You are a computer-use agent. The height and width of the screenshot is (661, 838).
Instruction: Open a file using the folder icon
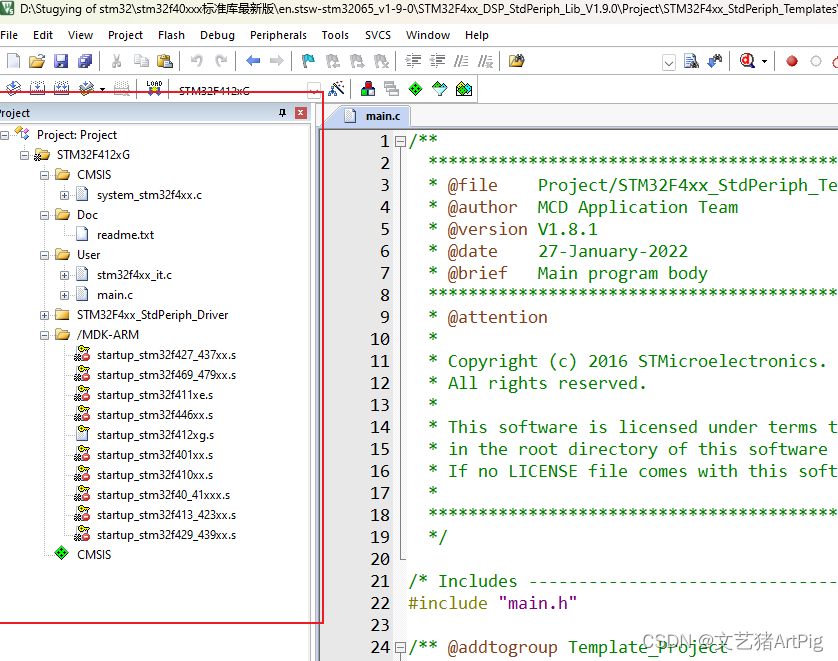pyautogui.click(x=37, y=61)
